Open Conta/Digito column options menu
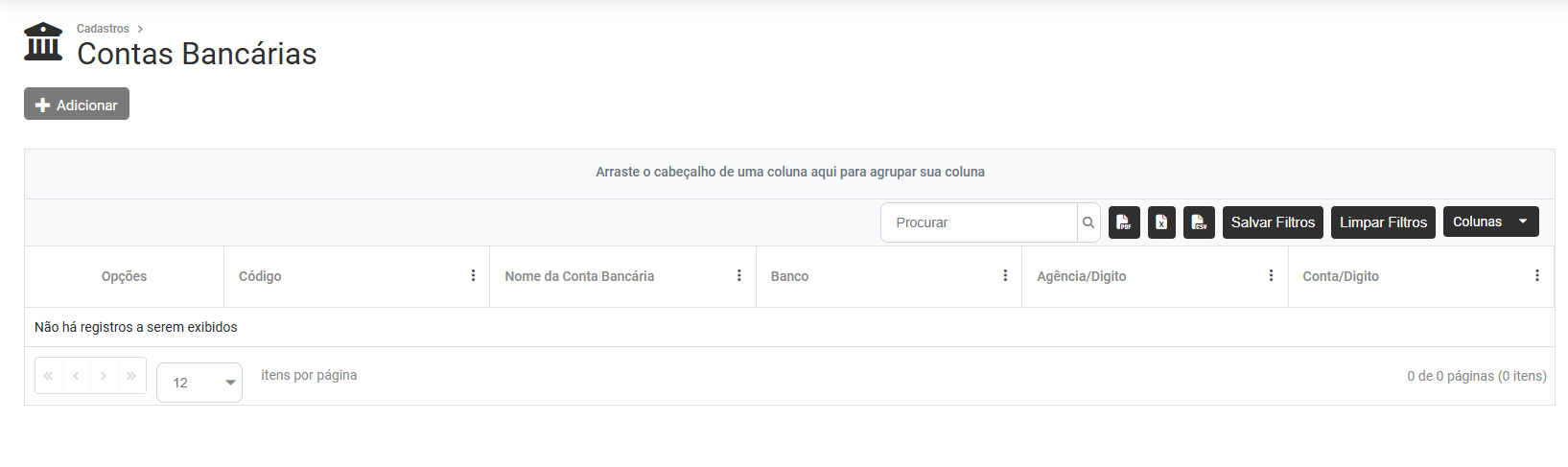This screenshot has width=1568, height=467. click(1536, 276)
